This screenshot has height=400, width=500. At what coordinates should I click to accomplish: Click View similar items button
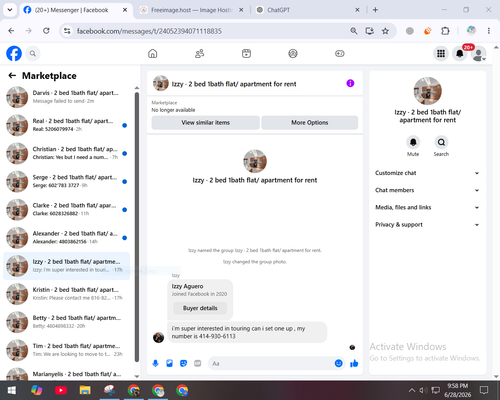tap(205, 122)
